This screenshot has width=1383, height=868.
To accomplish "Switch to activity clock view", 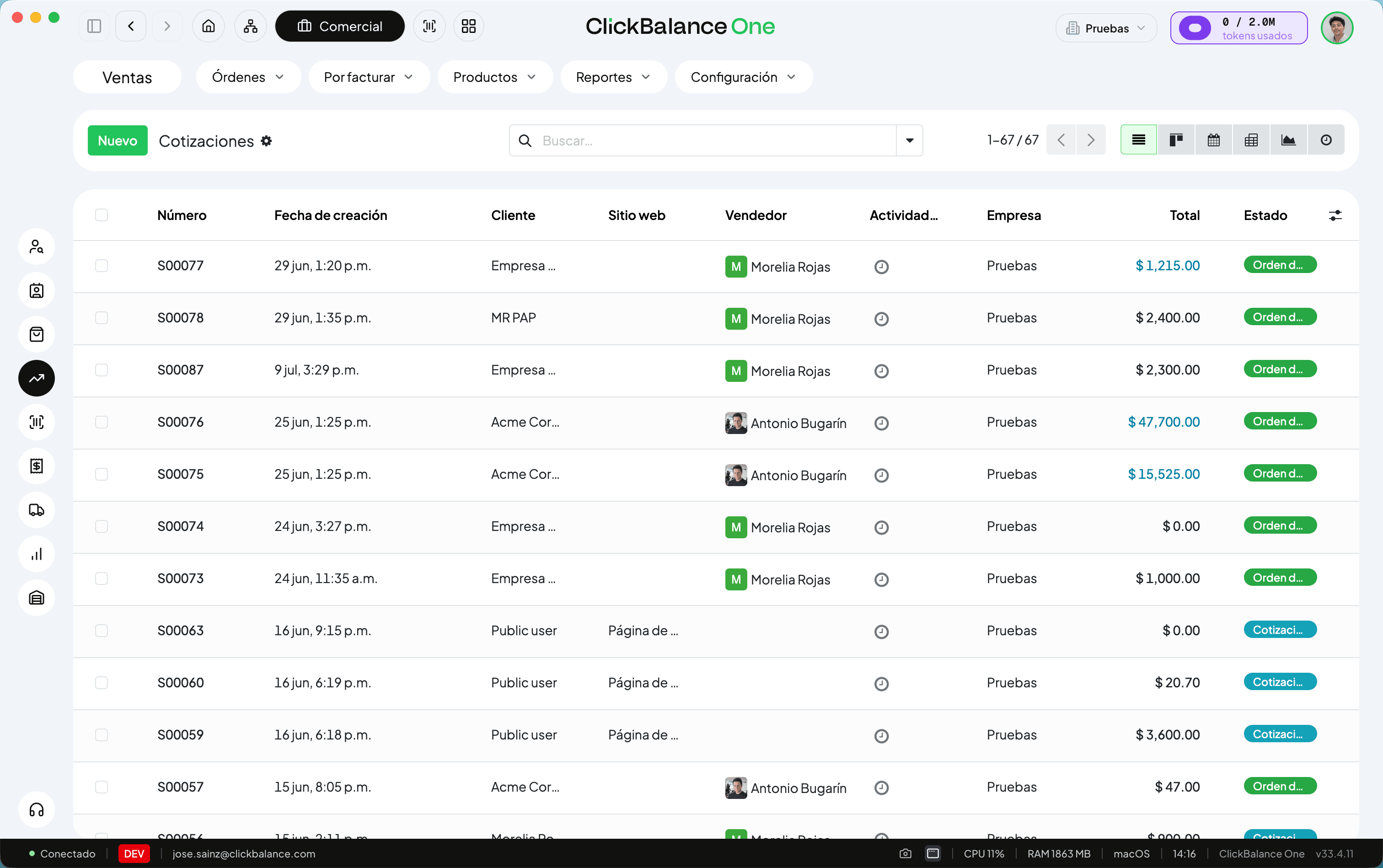I will 1326,140.
